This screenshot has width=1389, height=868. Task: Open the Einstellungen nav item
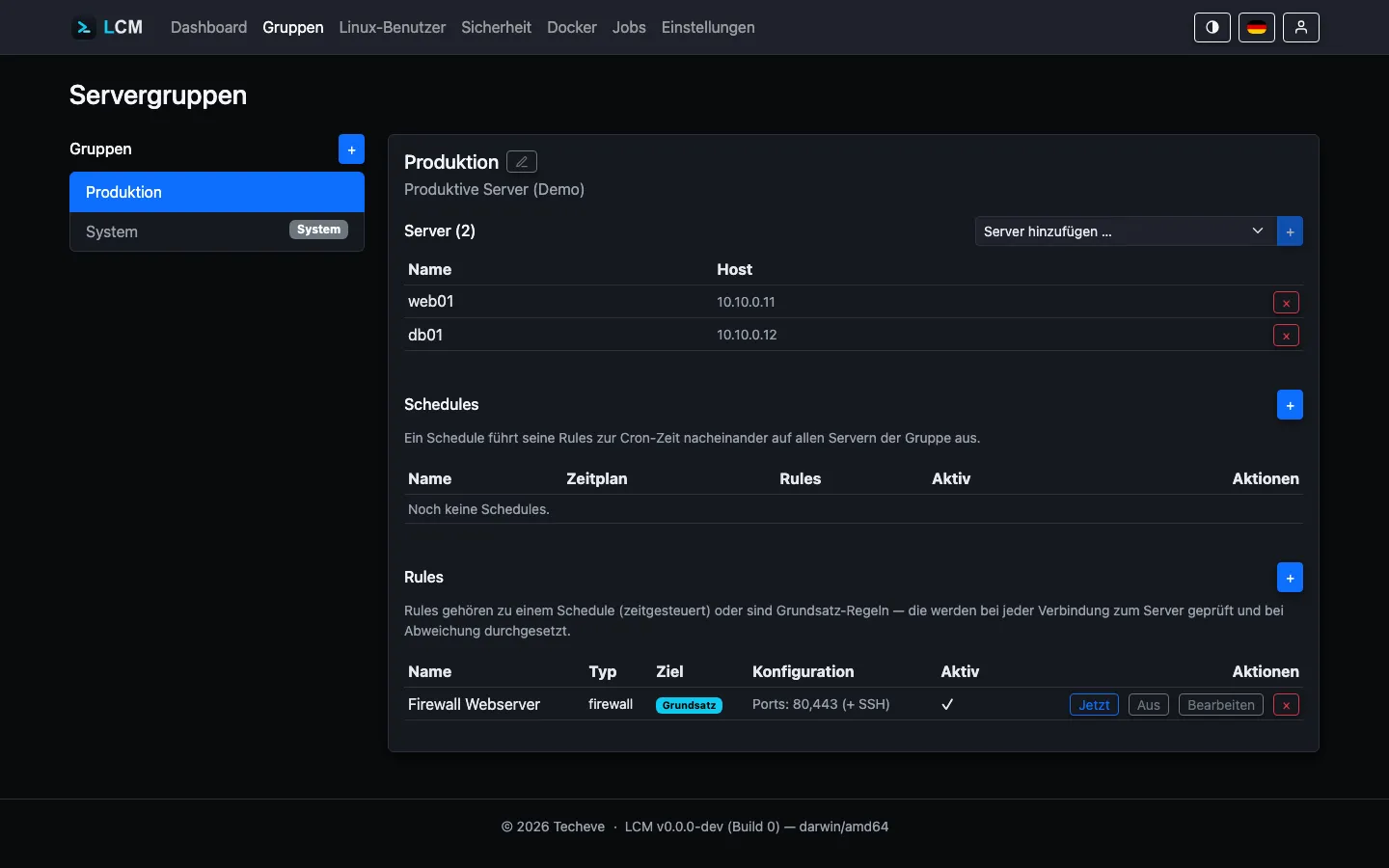tap(708, 27)
